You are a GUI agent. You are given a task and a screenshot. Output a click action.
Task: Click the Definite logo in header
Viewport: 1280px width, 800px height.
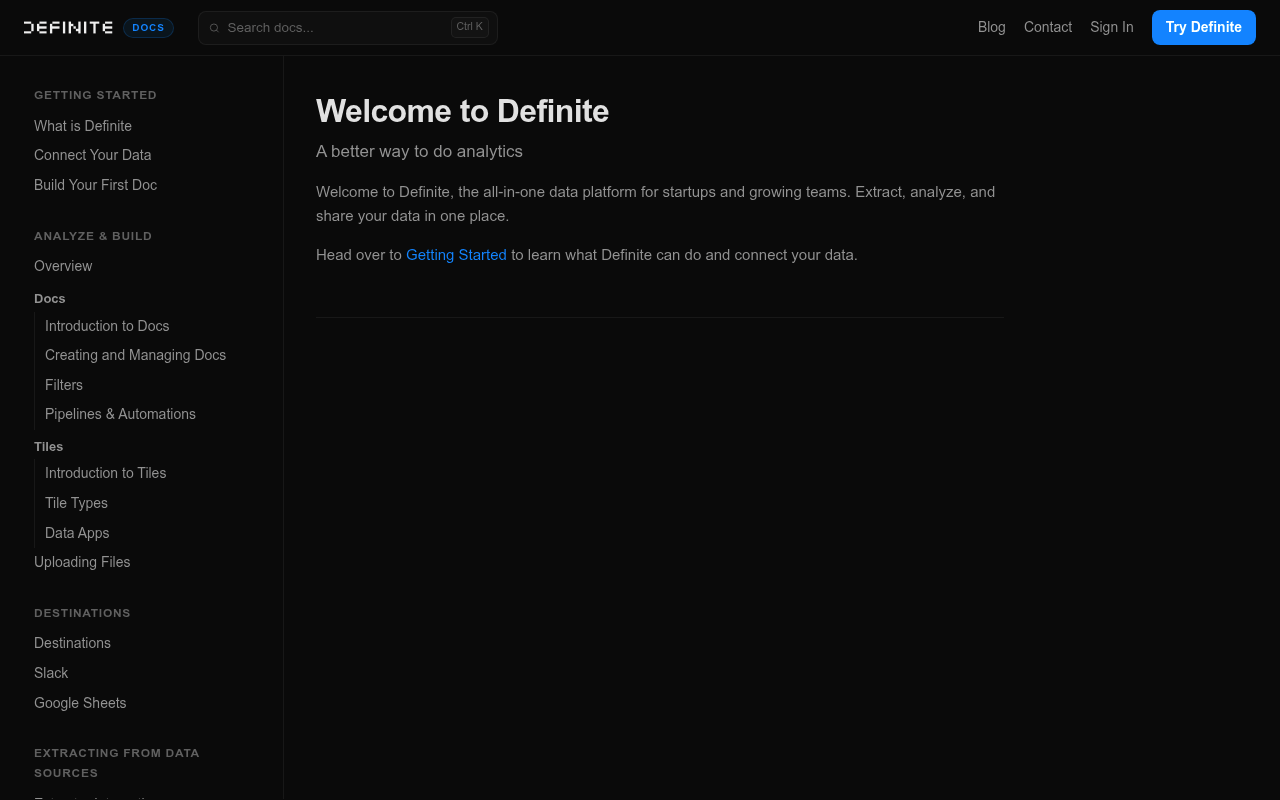point(68,27)
